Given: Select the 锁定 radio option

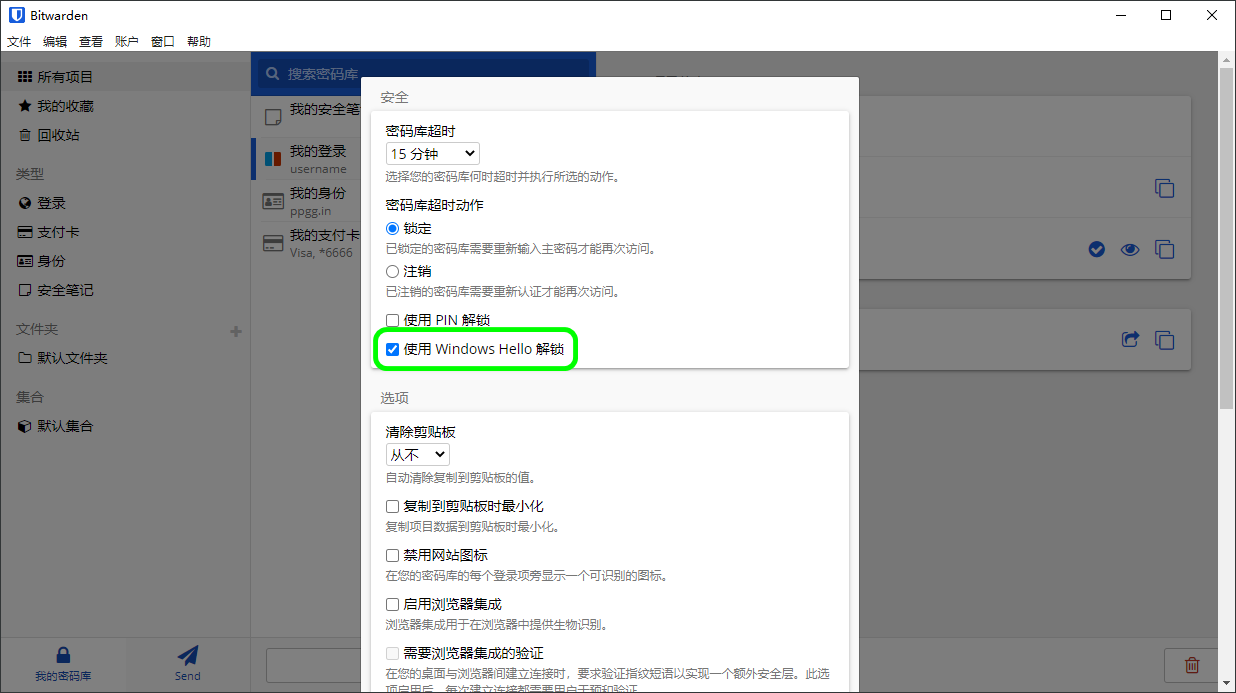Looking at the screenshot, I should point(392,229).
